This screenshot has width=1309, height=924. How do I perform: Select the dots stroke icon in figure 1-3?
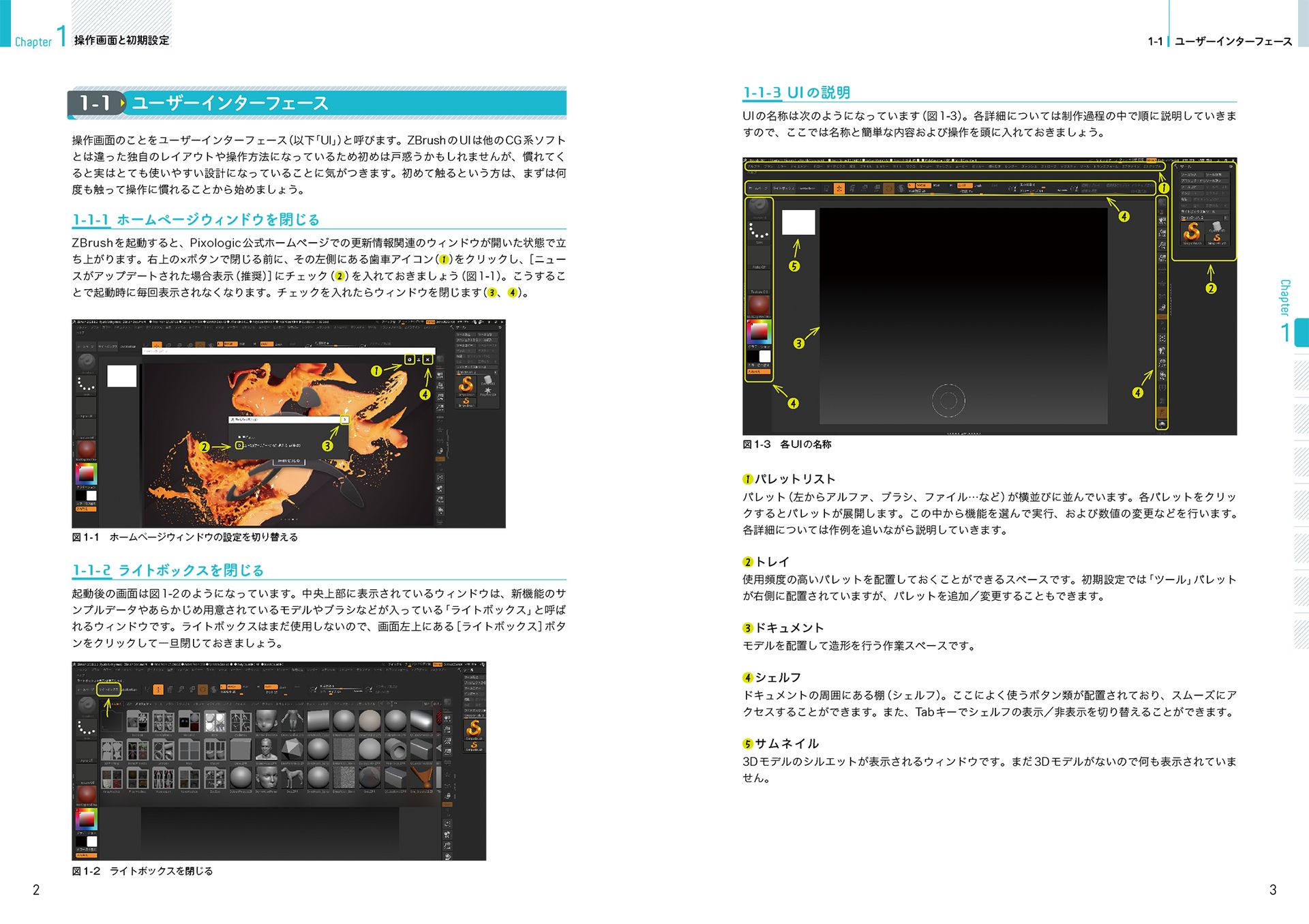(x=758, y=231)
